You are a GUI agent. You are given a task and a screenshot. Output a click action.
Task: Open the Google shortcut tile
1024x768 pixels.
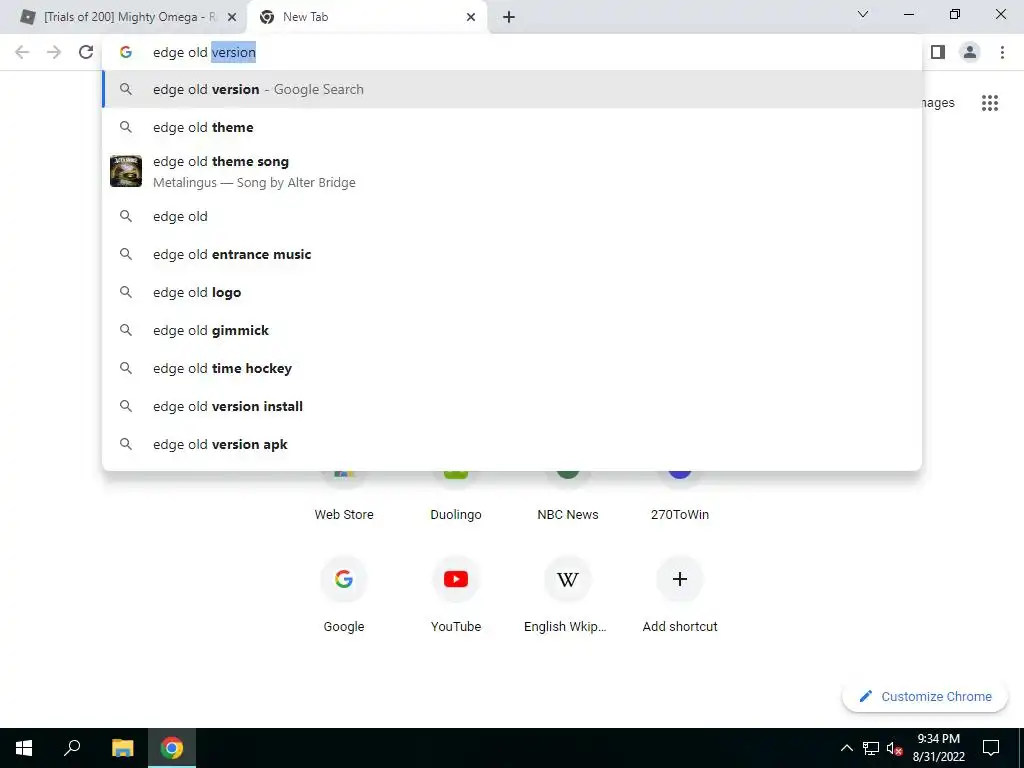click(344, 593)
